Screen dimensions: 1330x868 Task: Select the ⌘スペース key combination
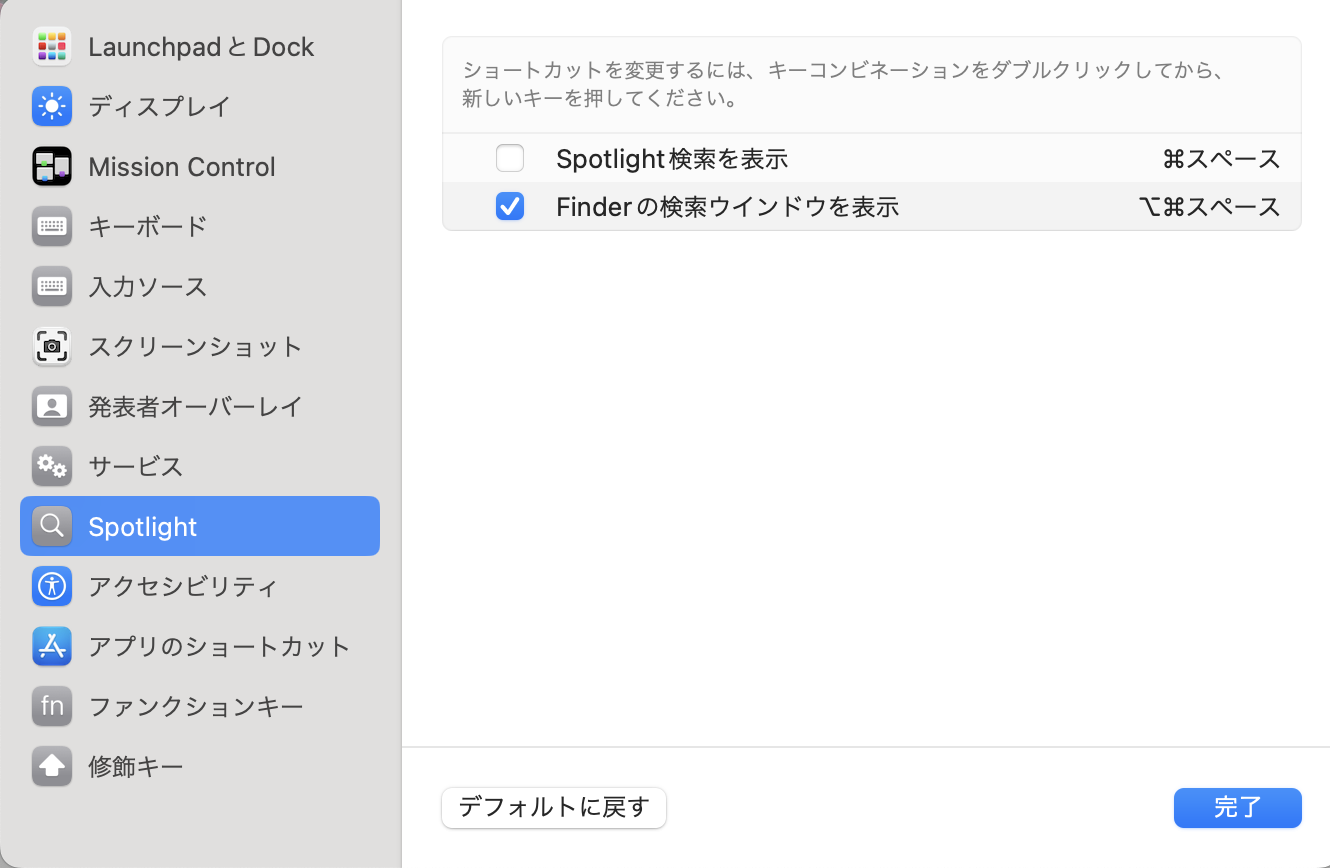pos(1221,158)
